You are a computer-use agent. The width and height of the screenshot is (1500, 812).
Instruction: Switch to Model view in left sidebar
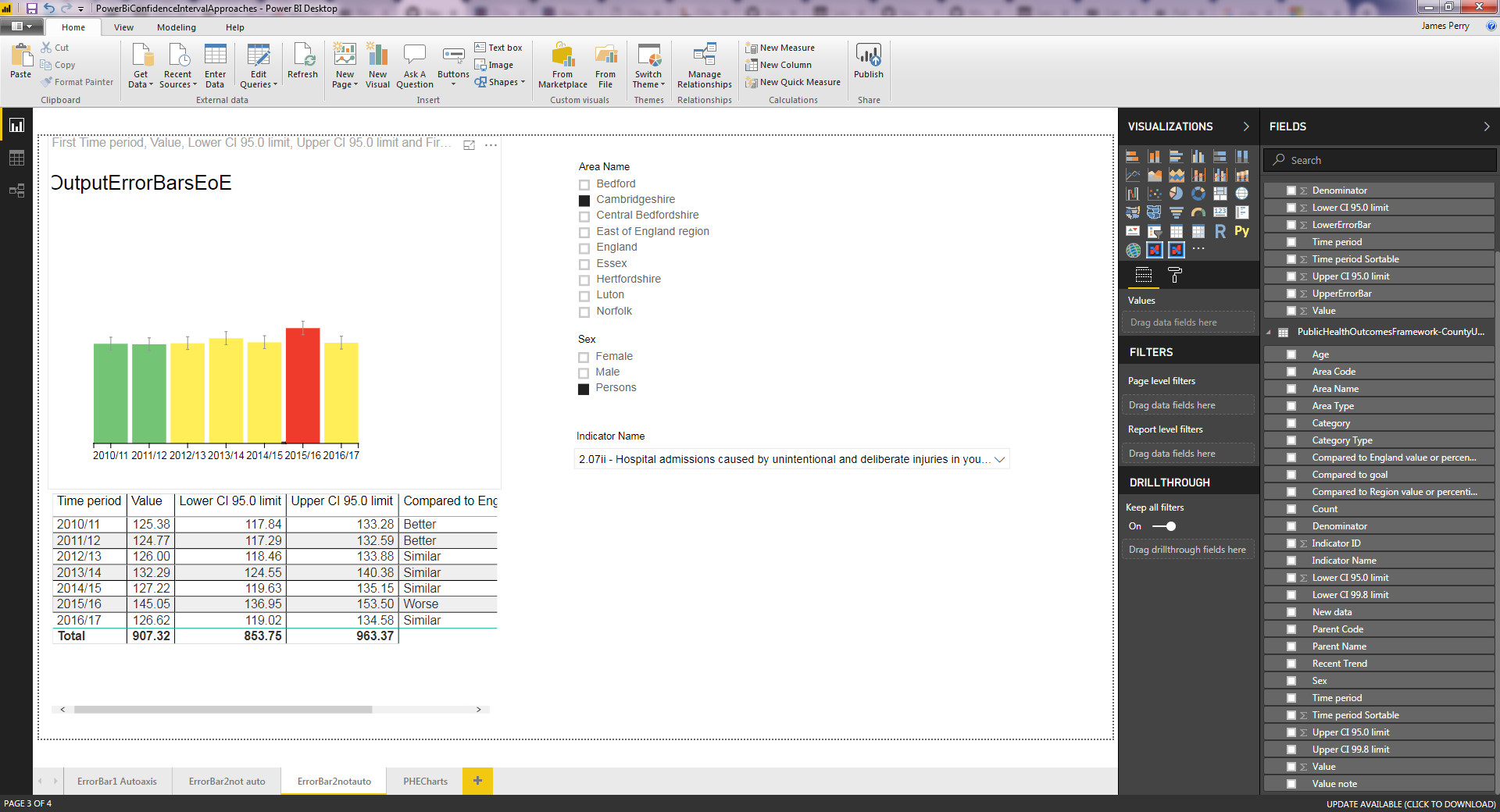[16, 191]
